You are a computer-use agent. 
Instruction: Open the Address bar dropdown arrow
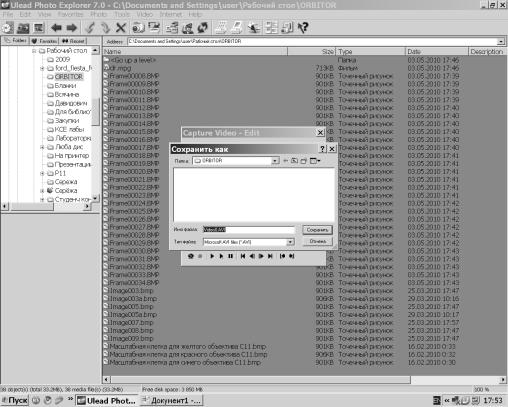(x=501, y=41)
